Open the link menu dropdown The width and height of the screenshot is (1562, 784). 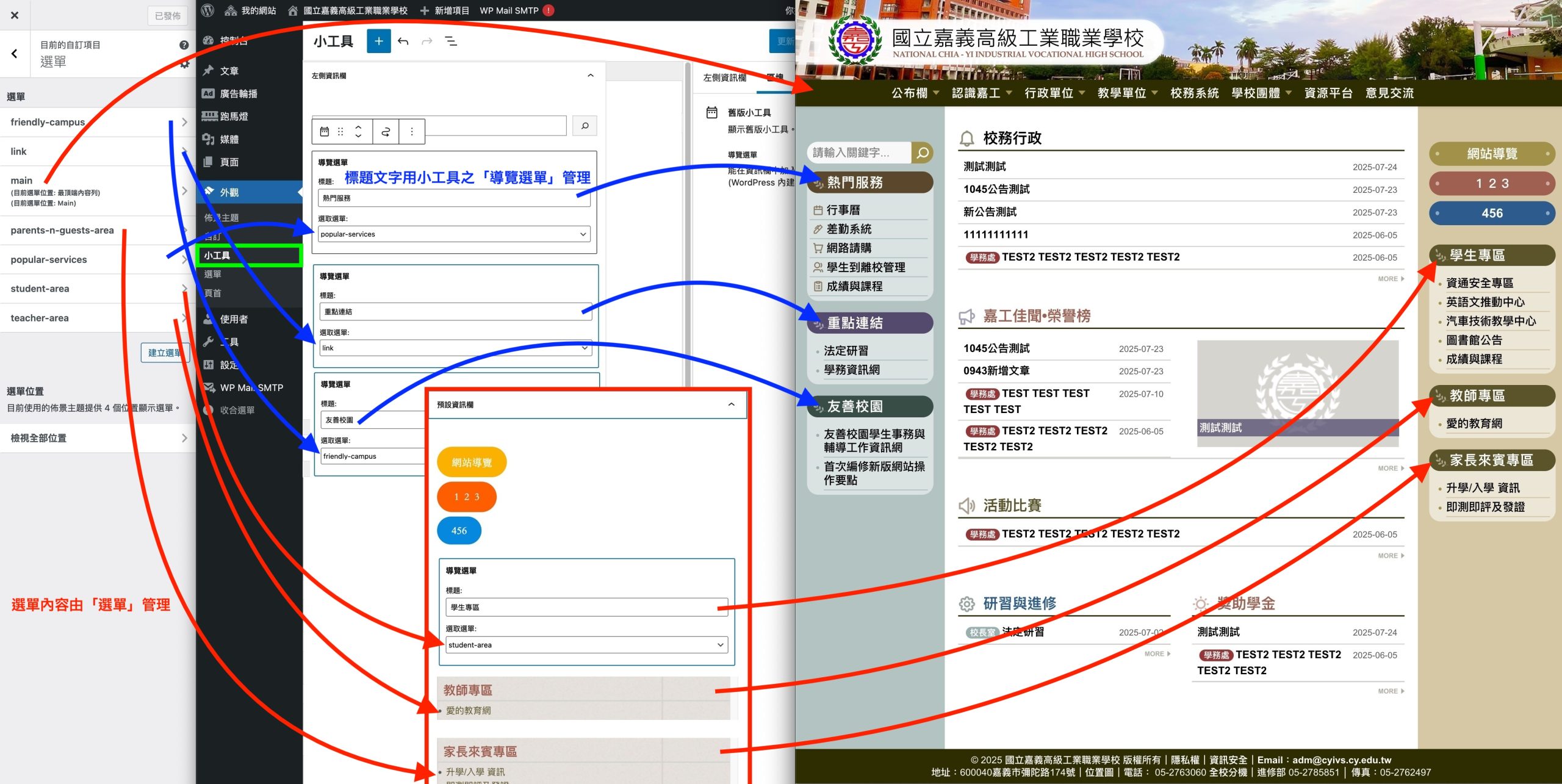click(456, 348)
